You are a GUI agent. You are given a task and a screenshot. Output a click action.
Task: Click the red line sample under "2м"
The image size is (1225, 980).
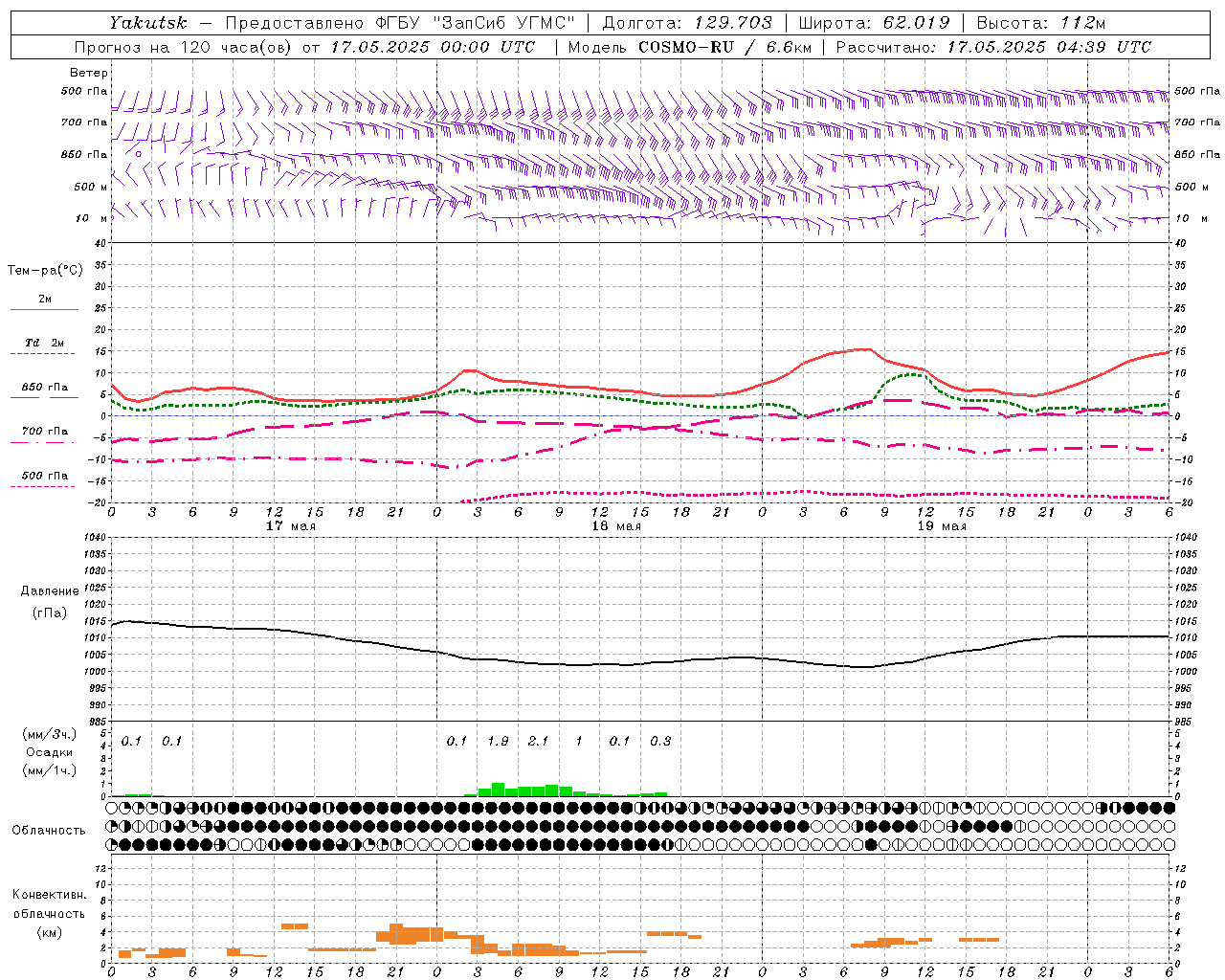45,309
